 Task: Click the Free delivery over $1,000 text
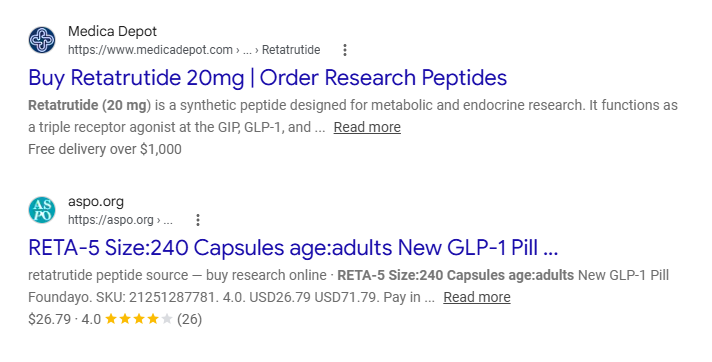pyautogui.click(x=105, y=149)
